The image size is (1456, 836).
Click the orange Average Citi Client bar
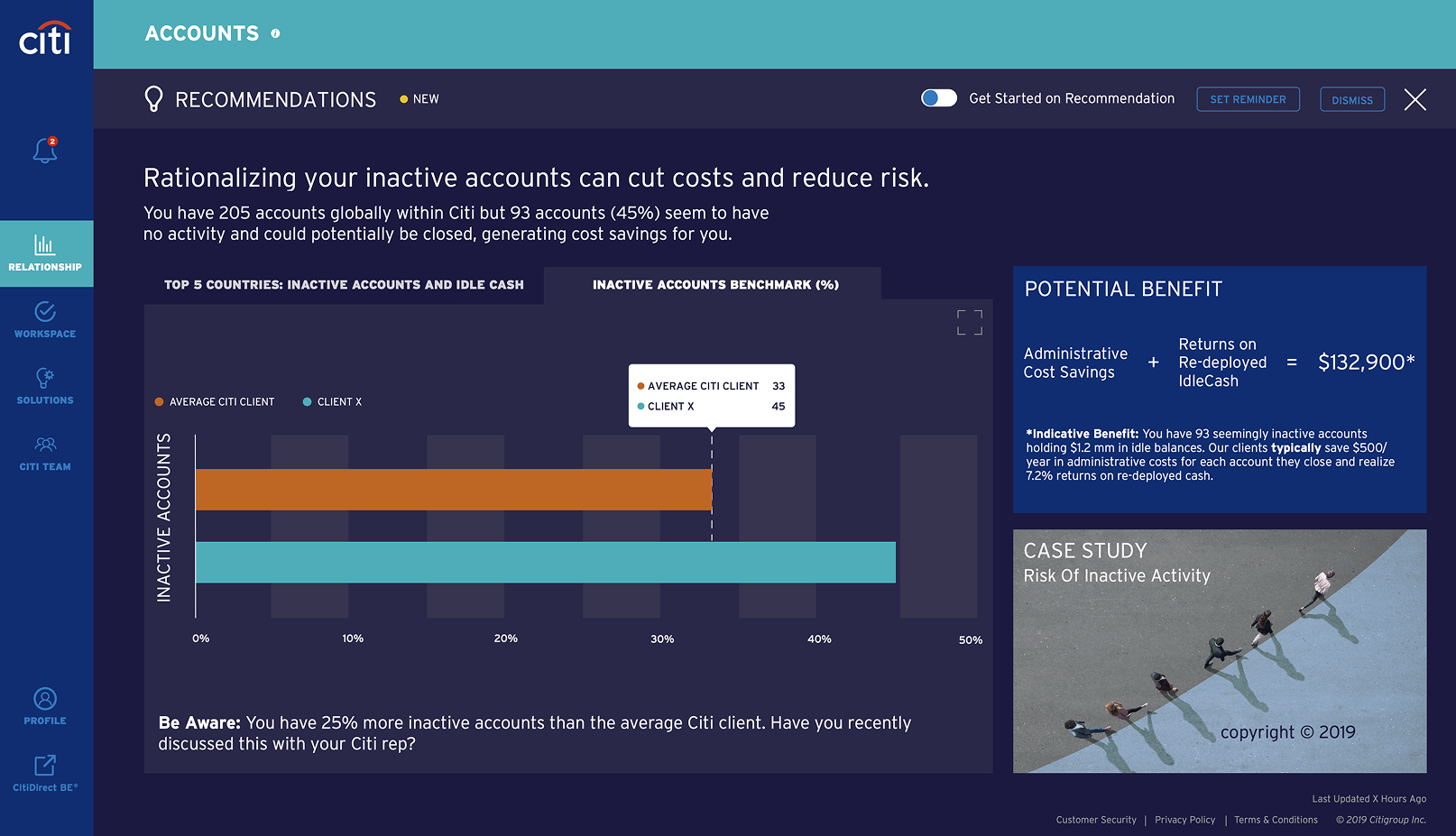click(453, 489)
